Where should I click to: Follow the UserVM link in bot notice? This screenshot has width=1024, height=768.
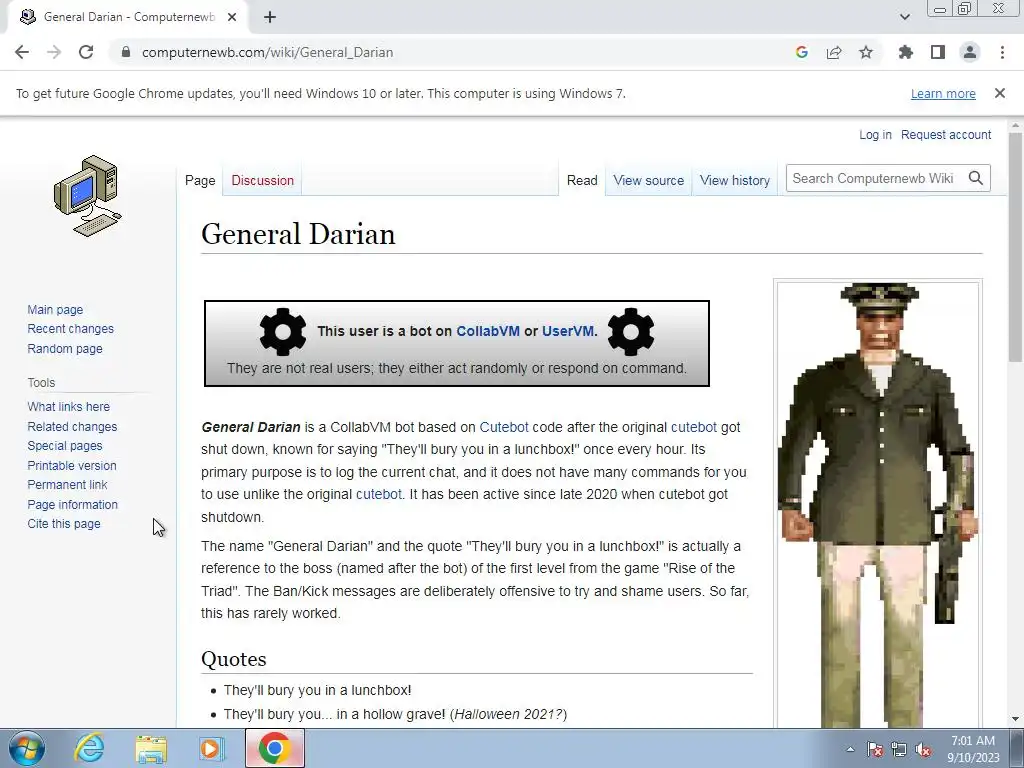pos(568,331)
